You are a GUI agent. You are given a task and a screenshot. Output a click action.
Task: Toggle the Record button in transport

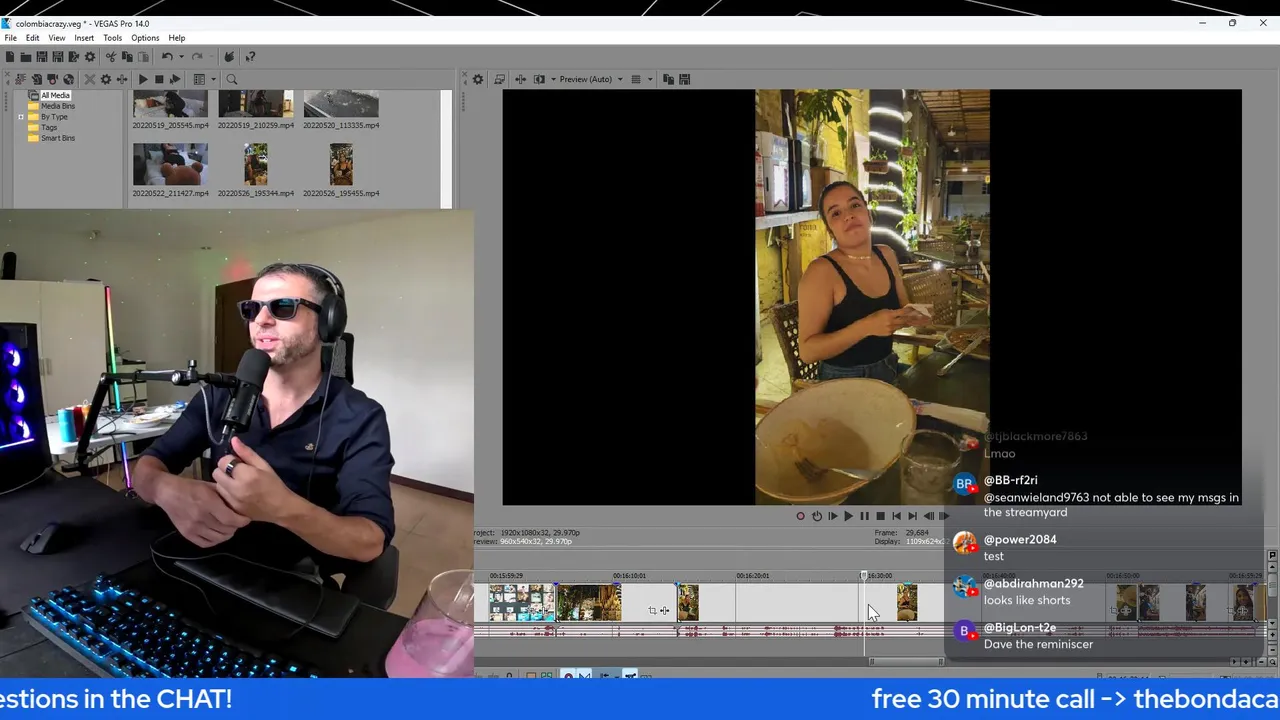click(801, 516)
